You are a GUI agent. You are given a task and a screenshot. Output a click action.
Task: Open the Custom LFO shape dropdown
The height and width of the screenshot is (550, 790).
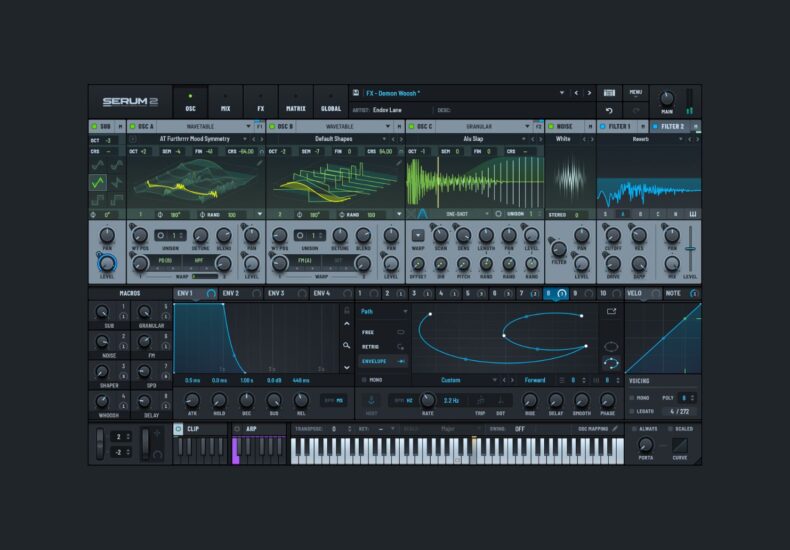pyautogui.click(x=493, y=380)
